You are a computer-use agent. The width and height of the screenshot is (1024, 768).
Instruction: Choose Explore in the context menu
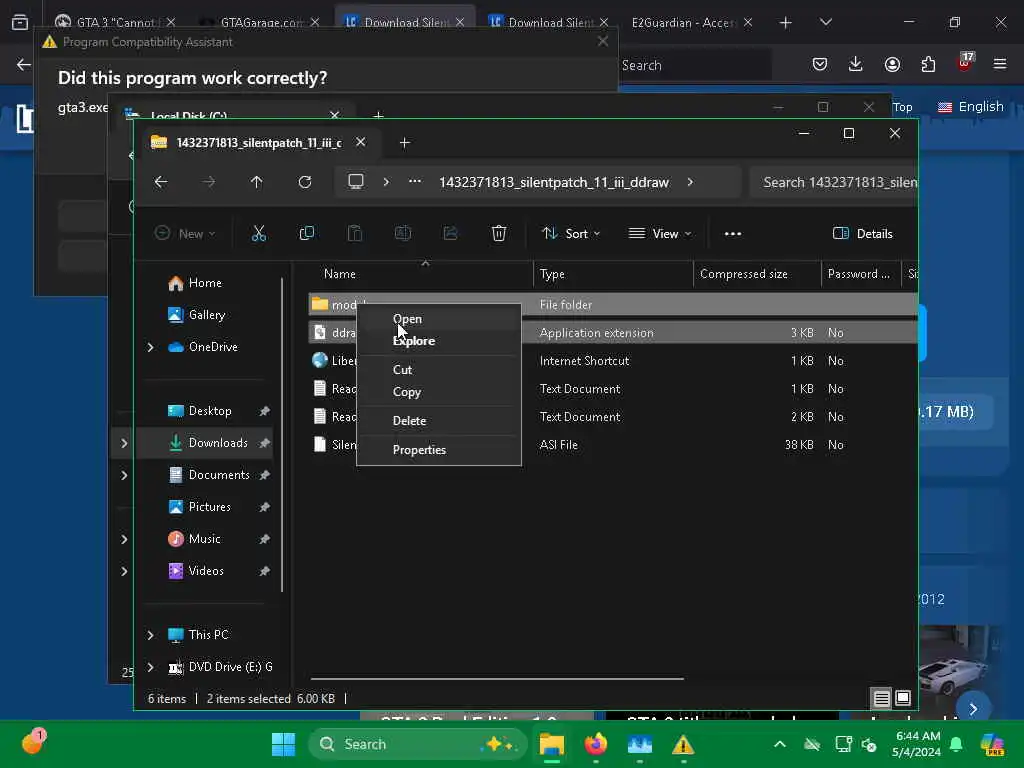(413, 341)
